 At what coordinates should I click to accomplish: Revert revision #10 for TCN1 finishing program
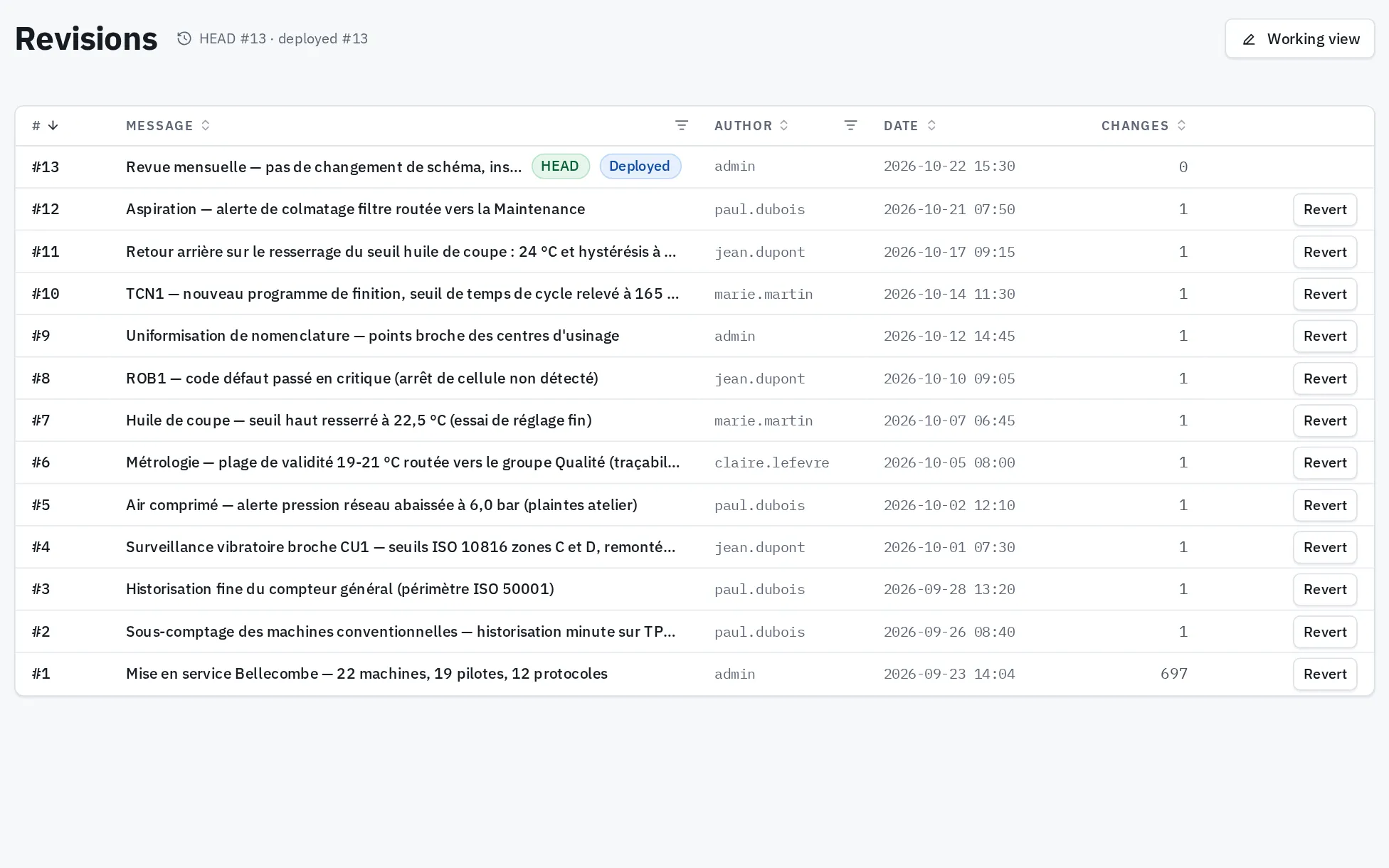[x=1325, y=294]
